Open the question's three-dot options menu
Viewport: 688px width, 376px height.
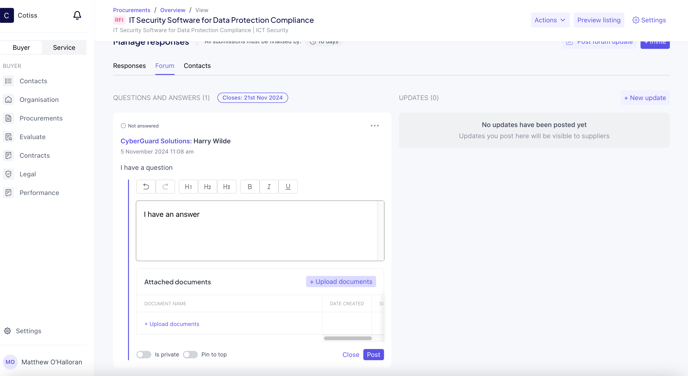tap(374, 125)
